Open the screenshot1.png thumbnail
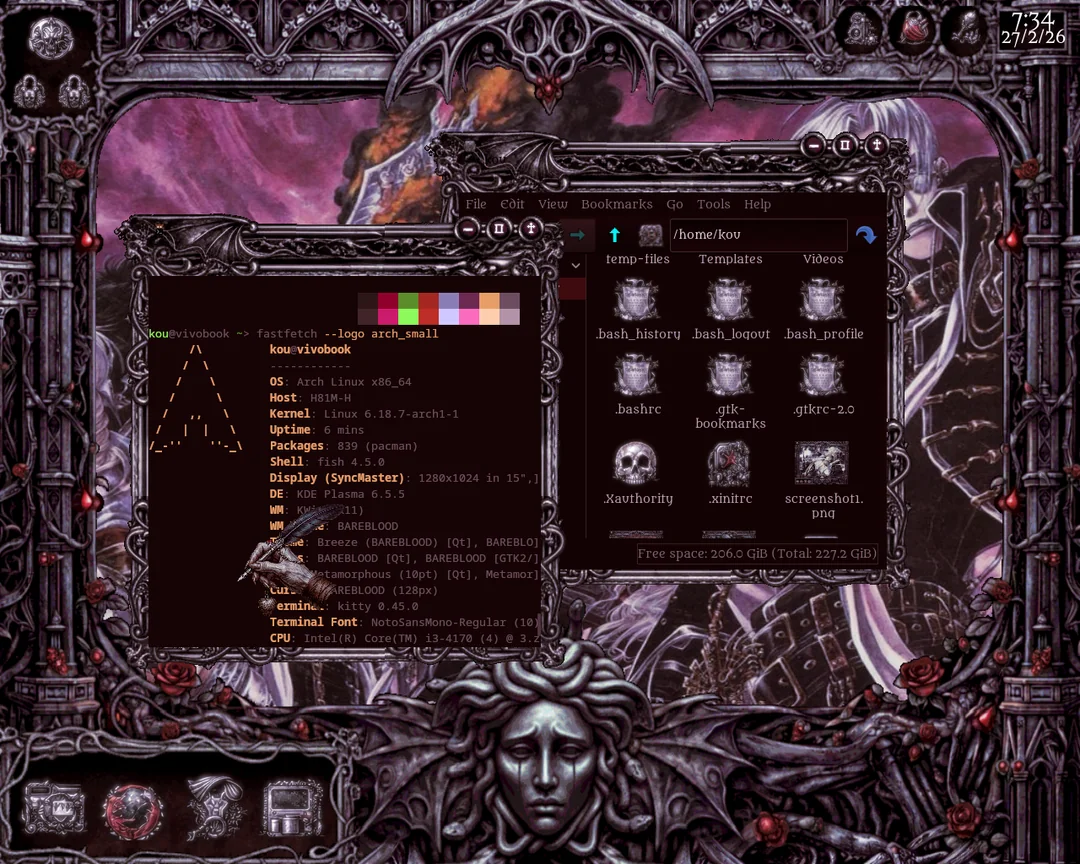 click(x=822, y=463)
